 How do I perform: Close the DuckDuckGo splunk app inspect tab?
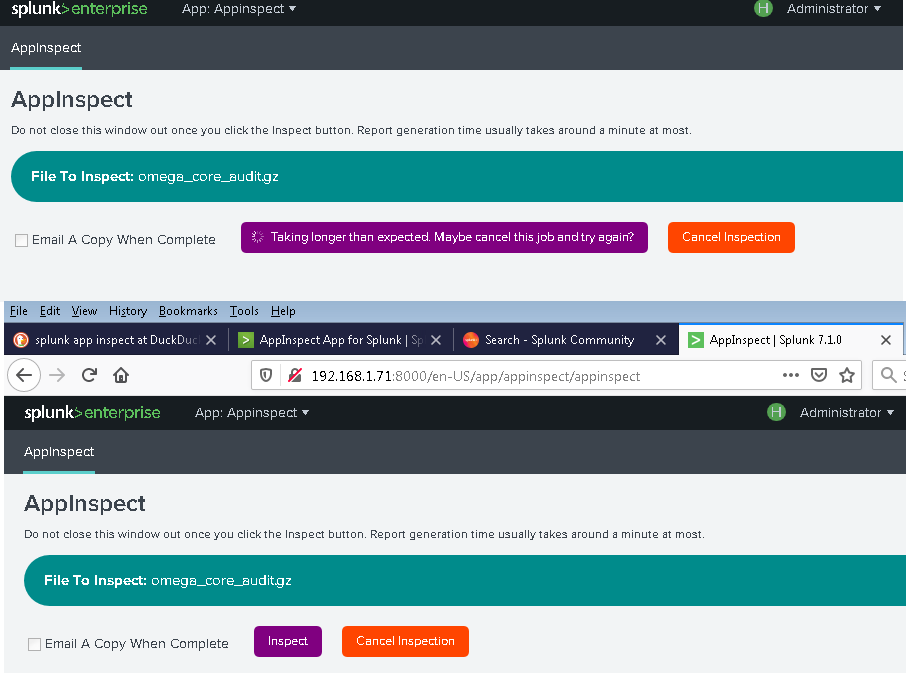point(211,340)
